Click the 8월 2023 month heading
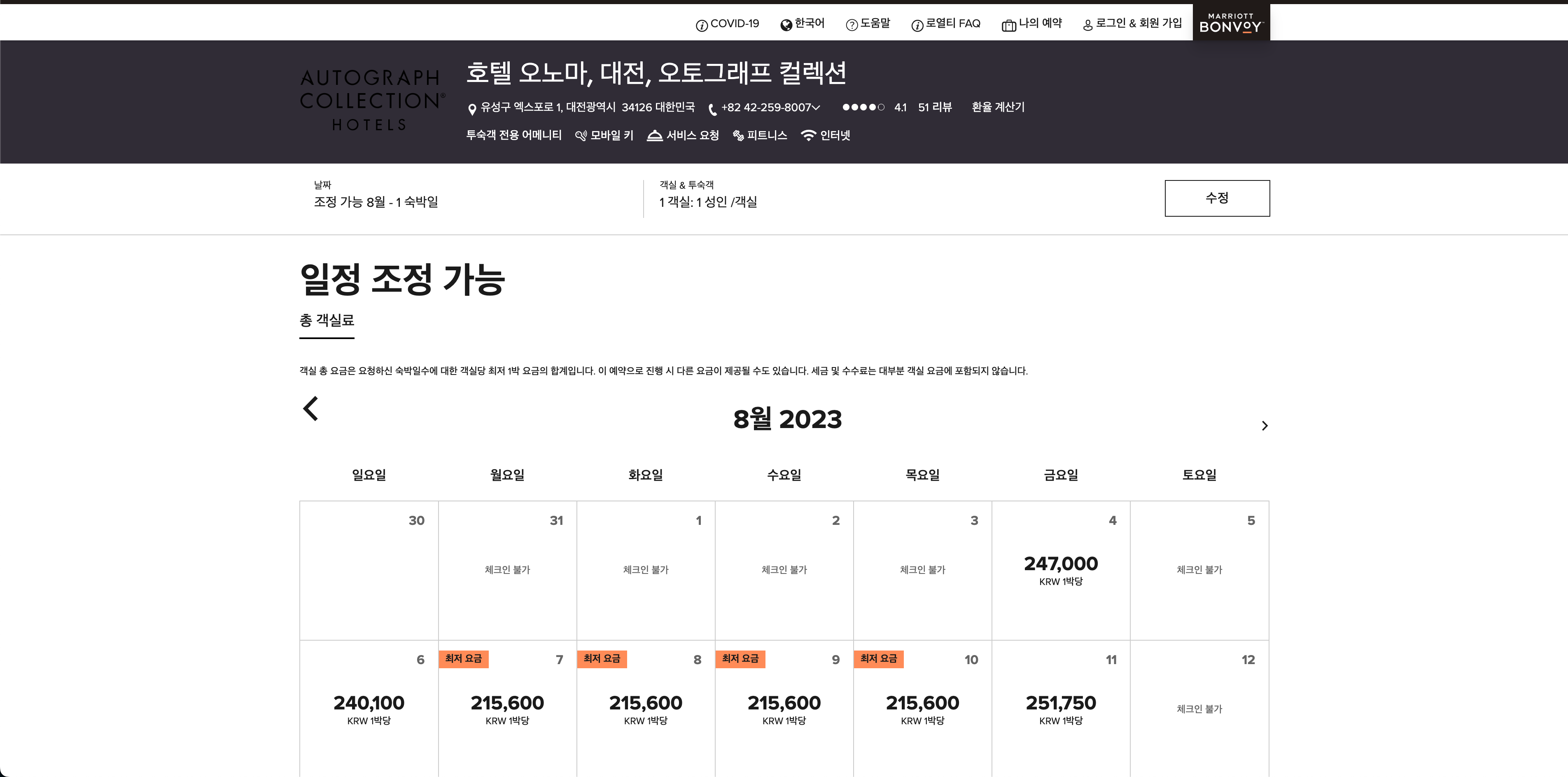This screenshot has height=777, width=1568. click(x=787, y=419)
